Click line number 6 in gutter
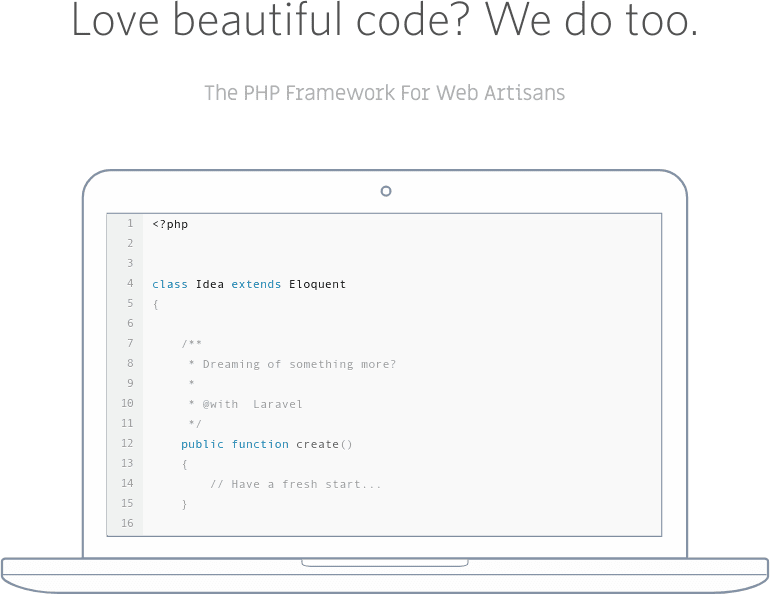The image size is (770, 594). 130,323
